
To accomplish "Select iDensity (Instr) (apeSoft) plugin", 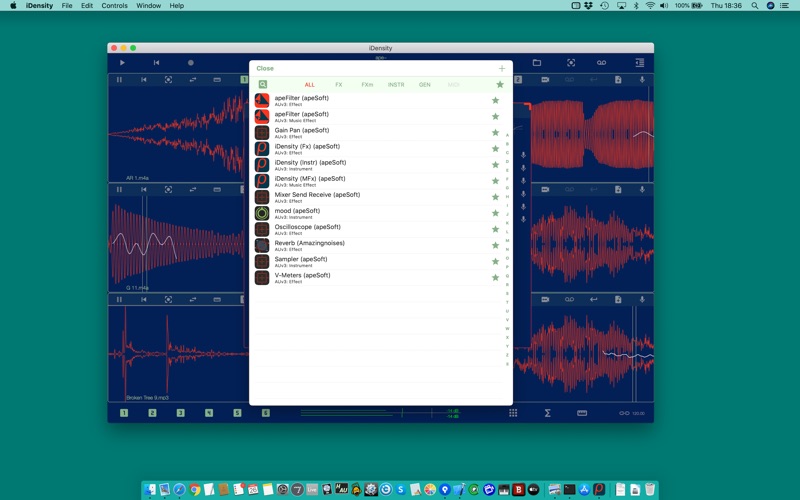I will (378, 165).
